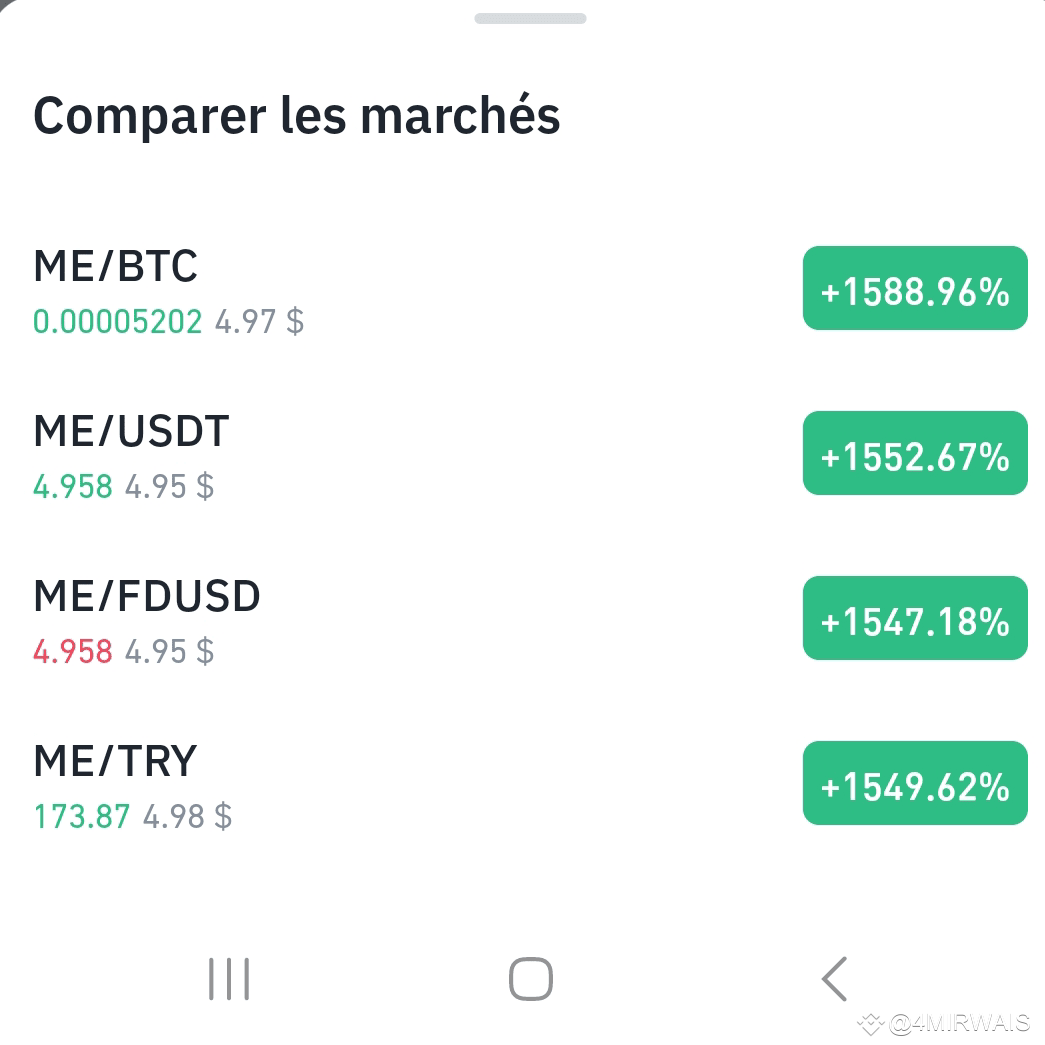Select the ME/TRY market pair

[x=114, y=761]
